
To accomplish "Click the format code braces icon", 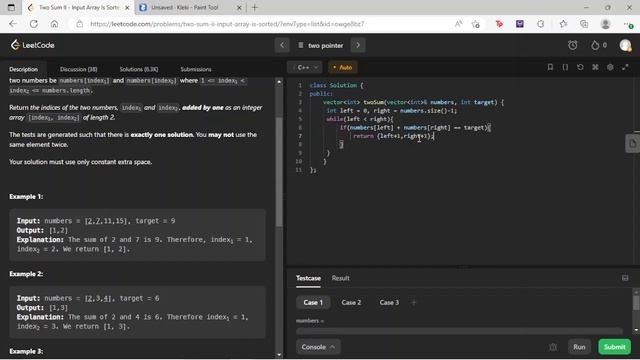I will 565,67.
